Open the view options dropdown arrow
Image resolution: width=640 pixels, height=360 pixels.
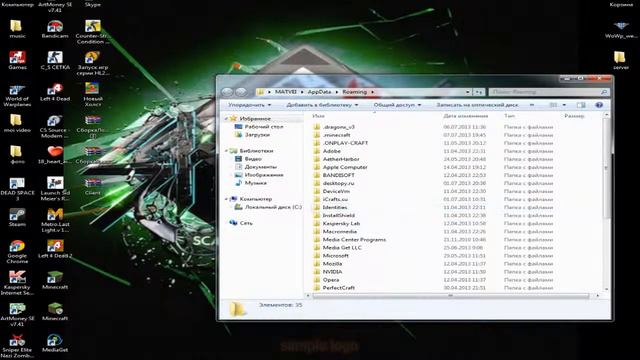pyautogui.click(x=564, y=105)
